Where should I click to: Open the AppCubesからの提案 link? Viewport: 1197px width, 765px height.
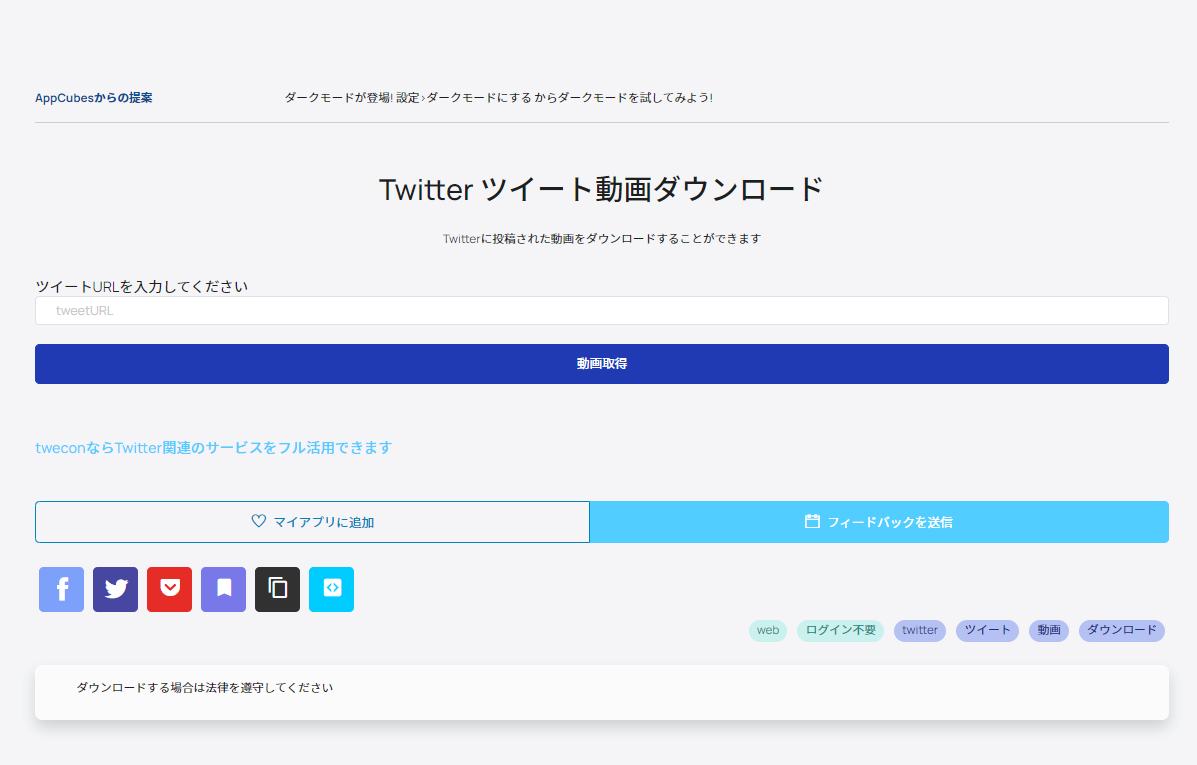pyautogui.click(x=94, y=98)
